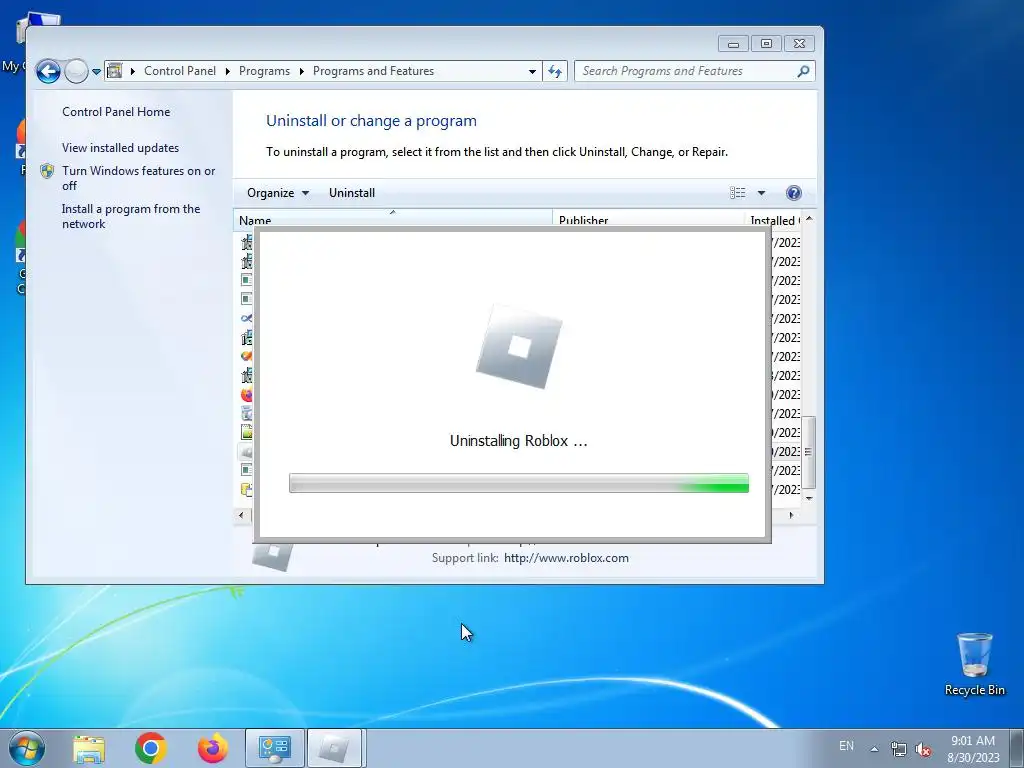Switch to Roblox uninstaller taskbar button

[334, 748]
